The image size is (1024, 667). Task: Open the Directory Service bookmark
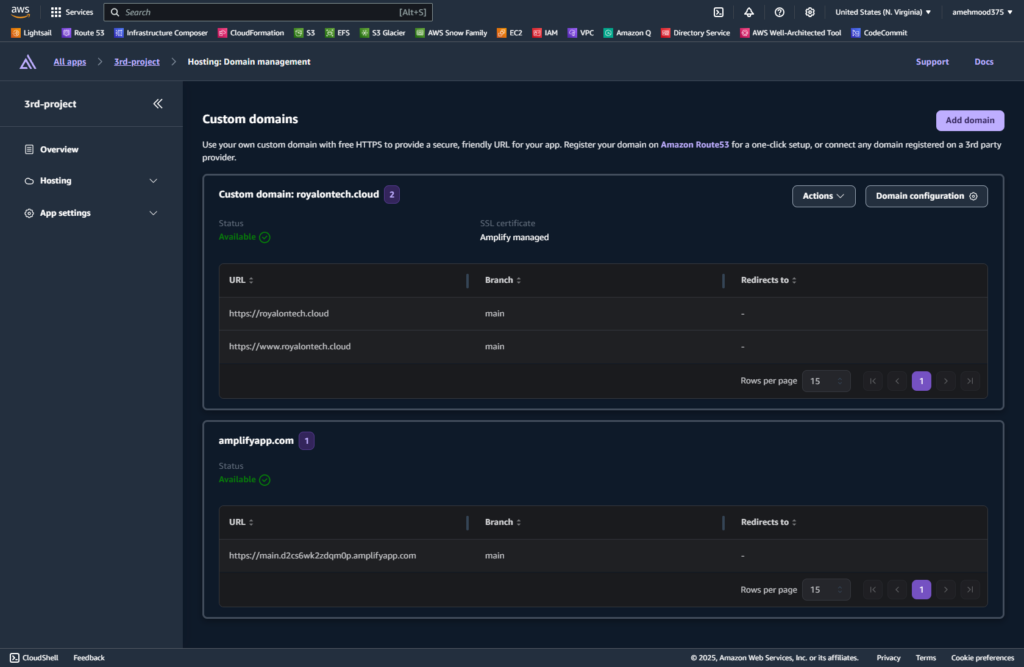696,33
